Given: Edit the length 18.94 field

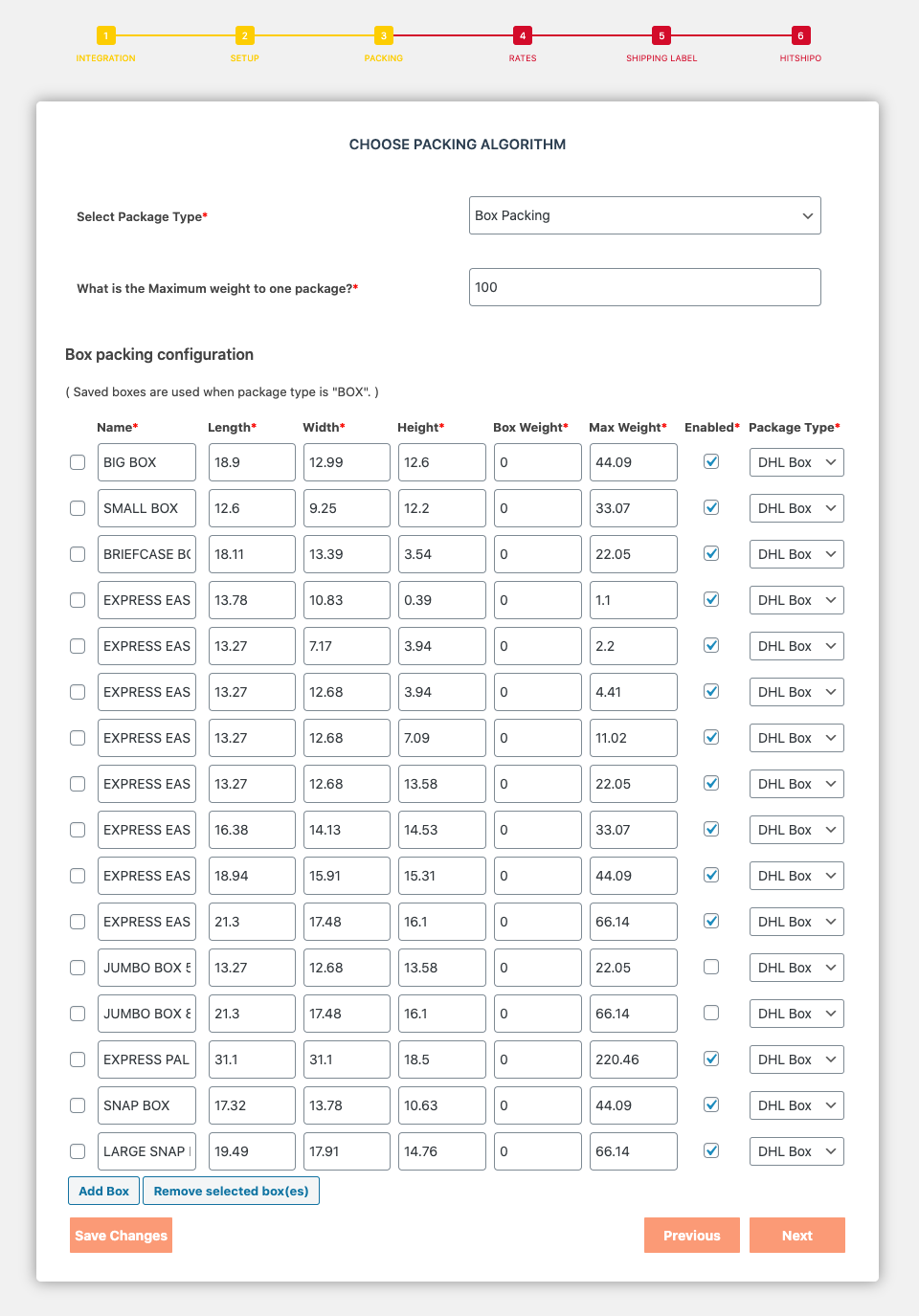Looking at the screenshot, I should (x=252, y=876).
